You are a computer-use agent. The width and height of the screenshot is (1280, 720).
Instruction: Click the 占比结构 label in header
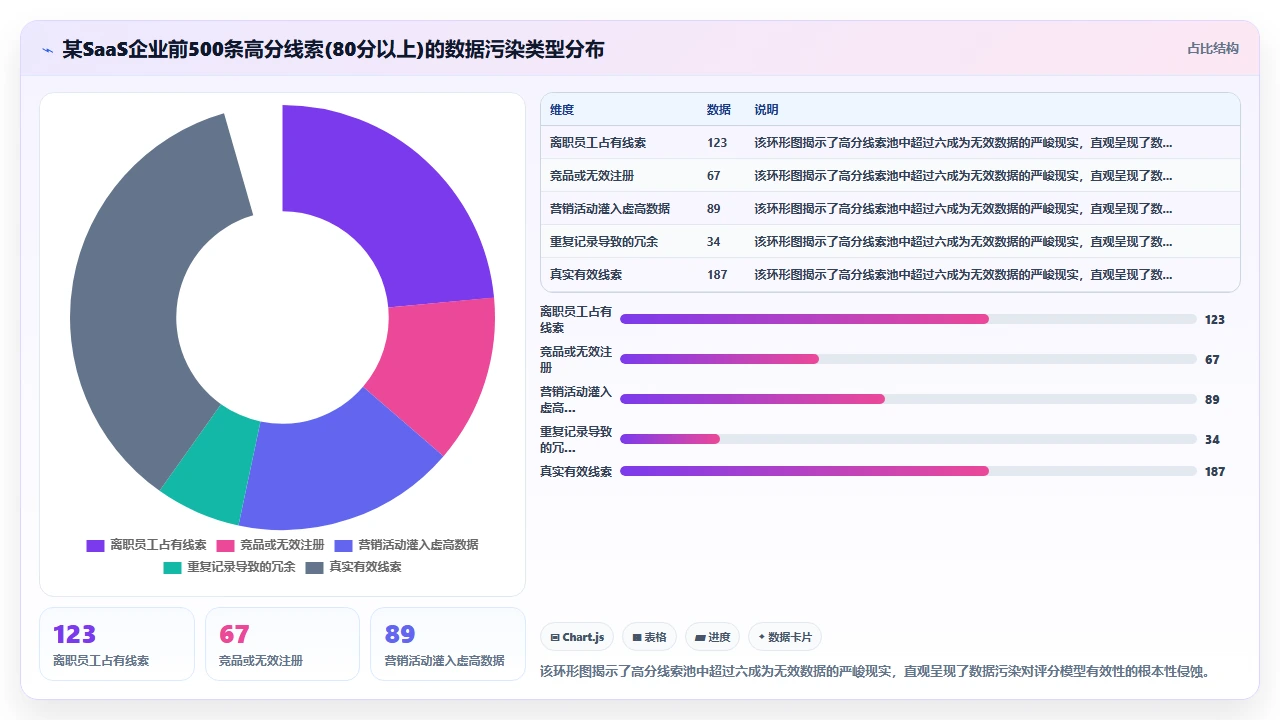(1213, 48)
